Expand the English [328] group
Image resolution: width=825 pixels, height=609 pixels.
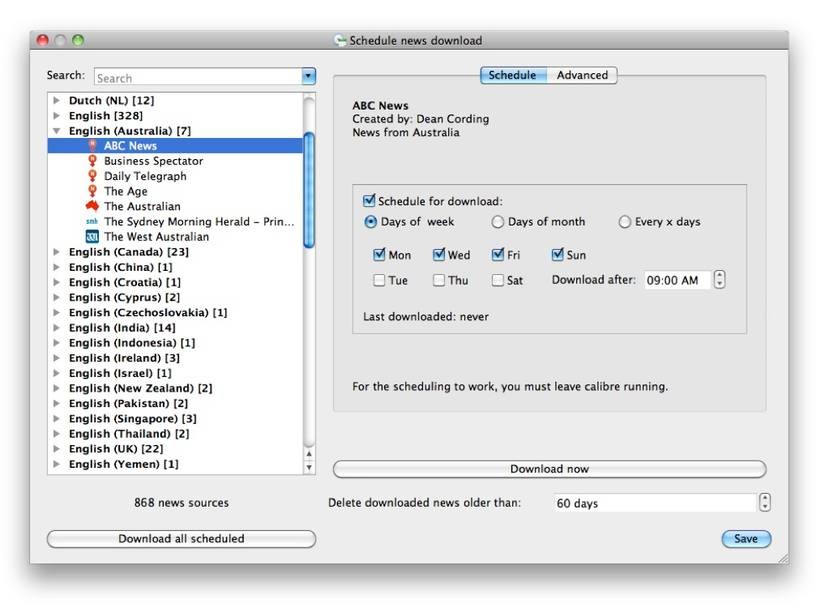56,115
